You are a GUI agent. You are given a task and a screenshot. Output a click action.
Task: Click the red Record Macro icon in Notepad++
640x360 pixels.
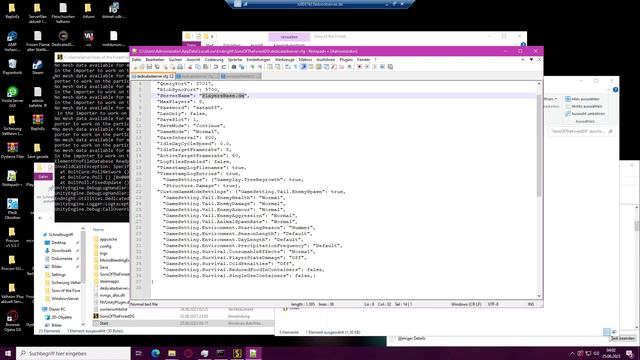click(359, 67)
